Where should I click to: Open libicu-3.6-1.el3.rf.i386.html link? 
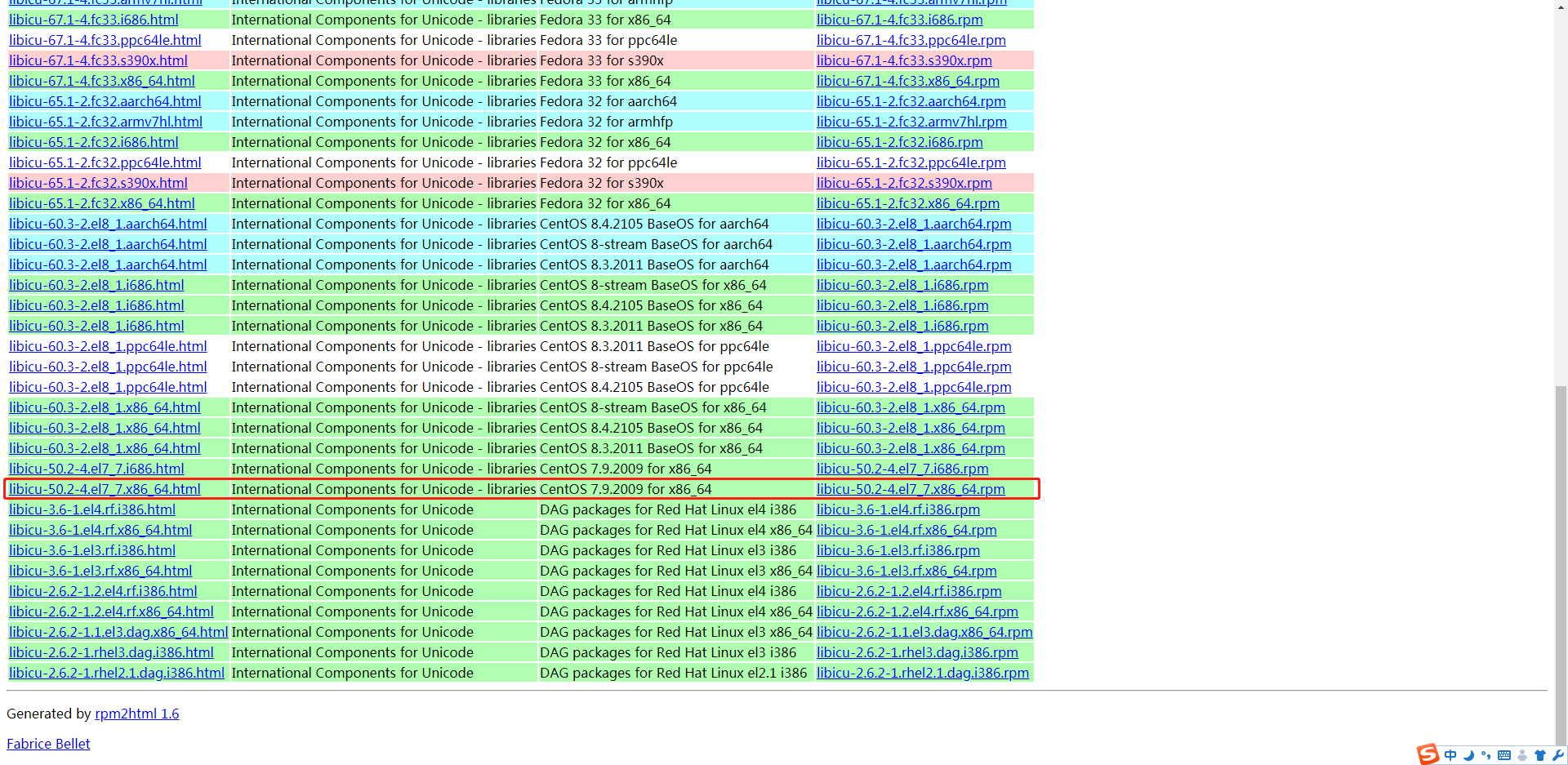click(92, 550)
